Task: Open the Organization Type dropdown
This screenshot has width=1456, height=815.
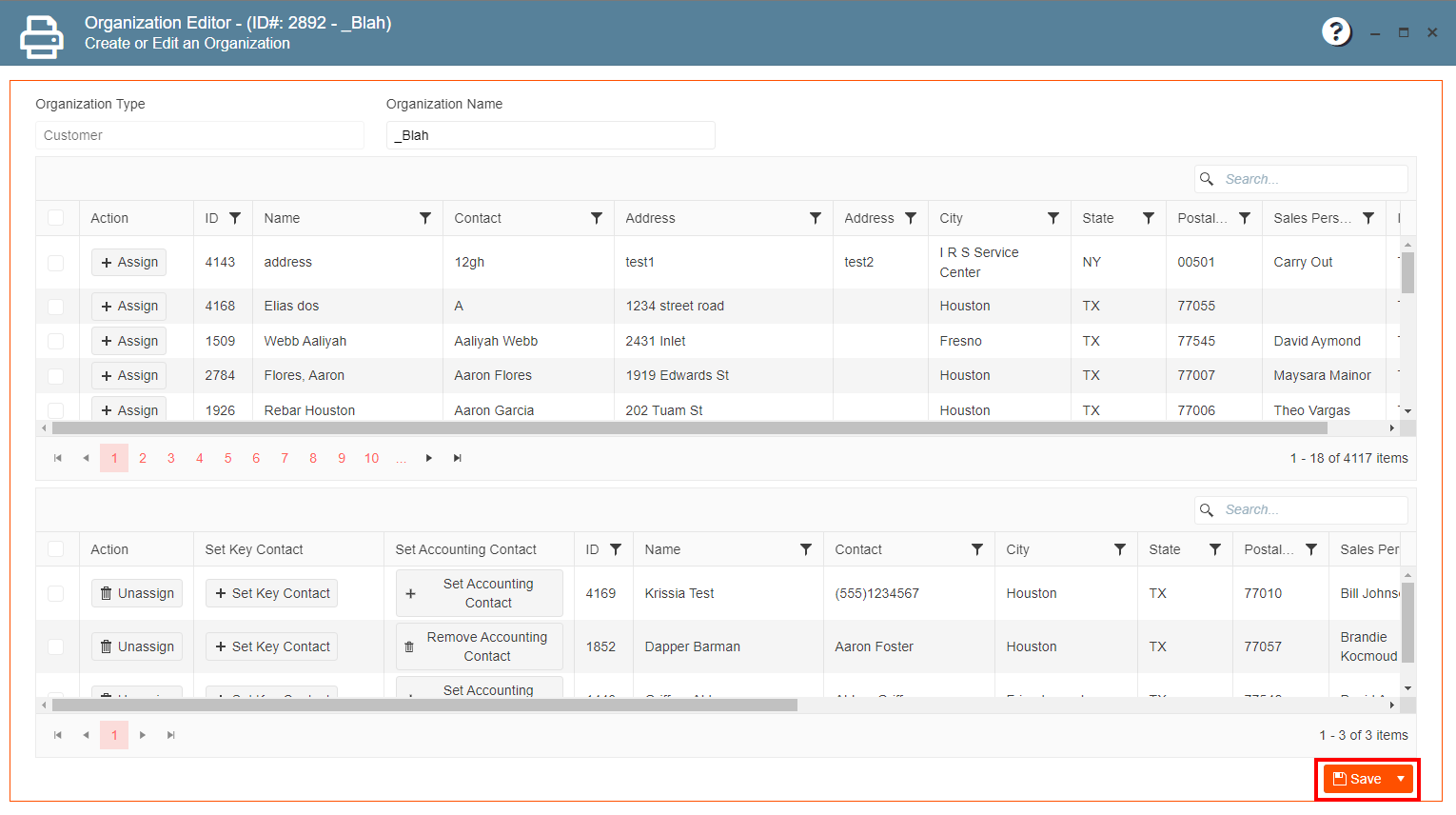Action: coord(200,135)
